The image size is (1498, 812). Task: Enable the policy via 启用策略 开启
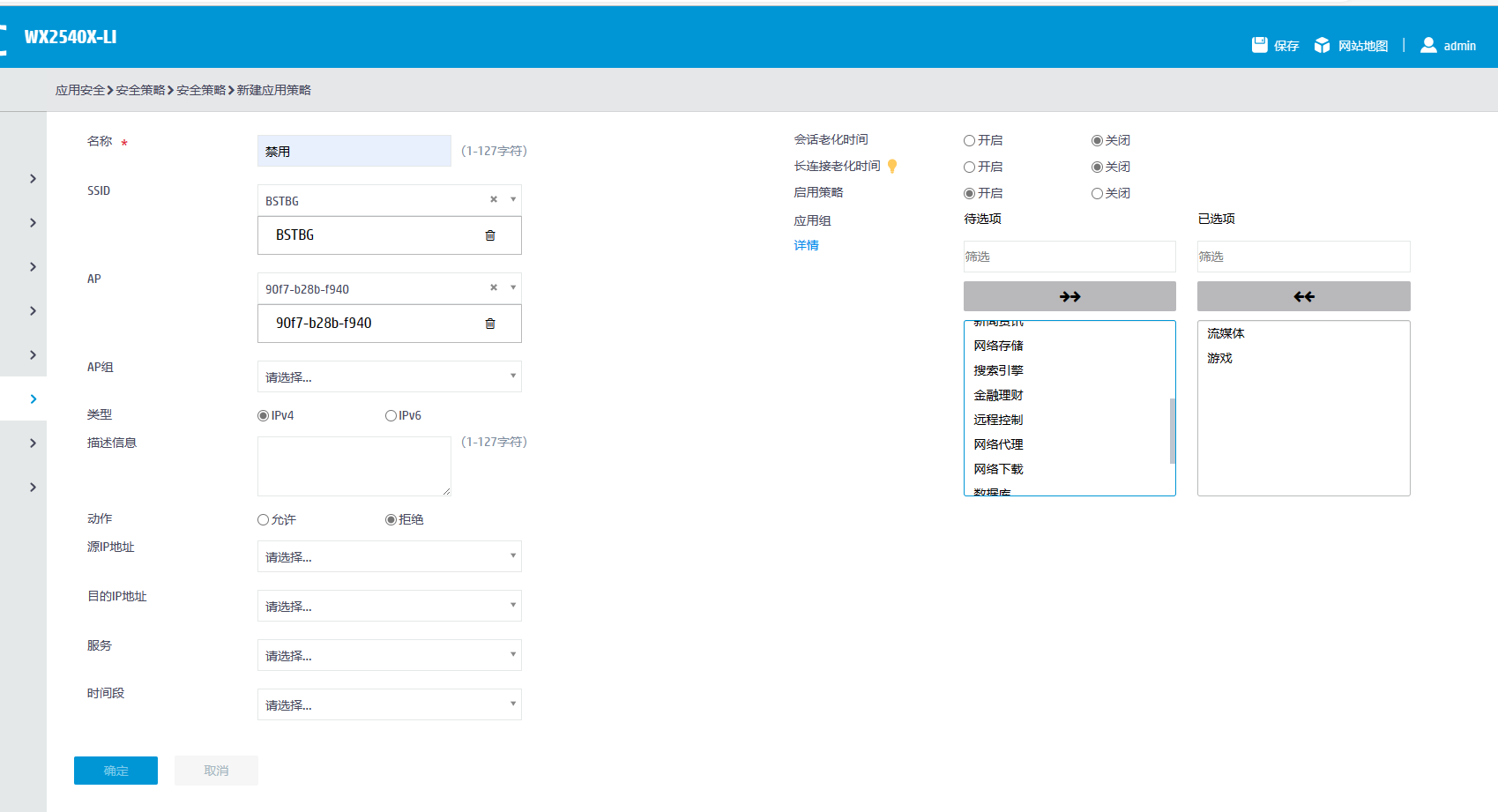point(969,194)
